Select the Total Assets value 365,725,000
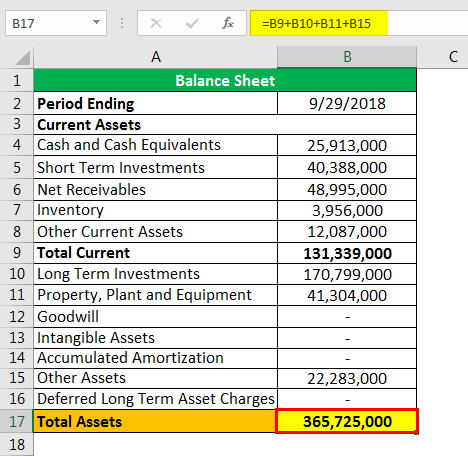468x456 pixels. (347, 421)
